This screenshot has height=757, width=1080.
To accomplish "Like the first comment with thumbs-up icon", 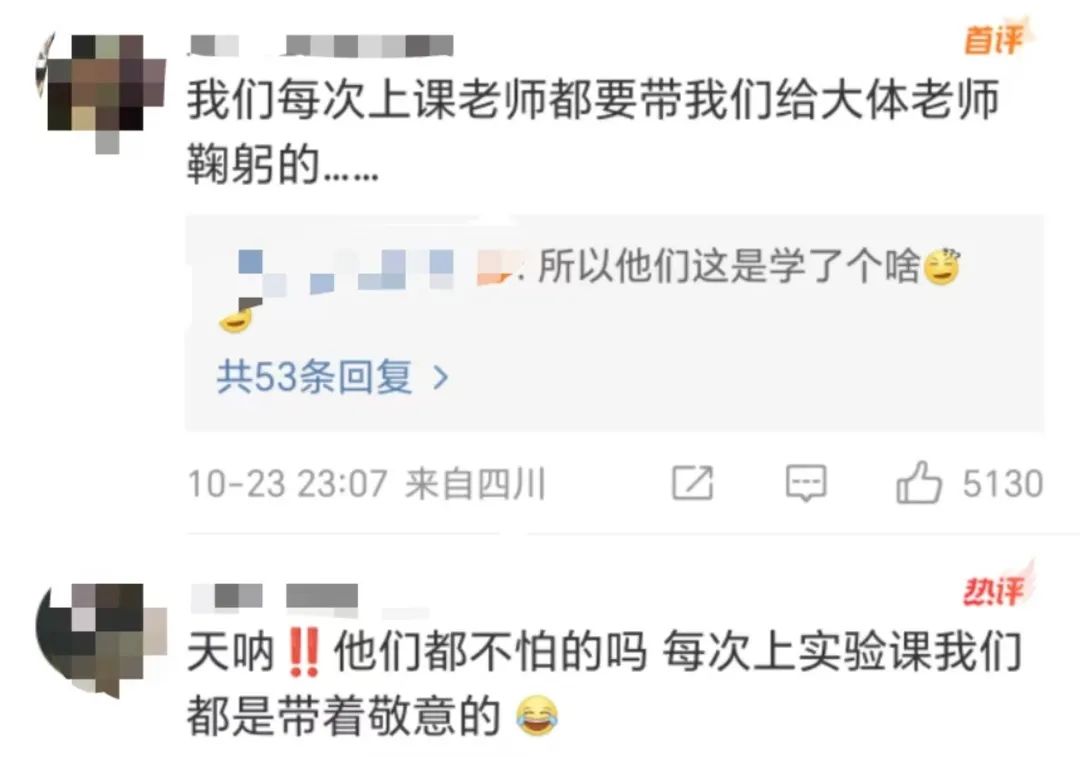I will coord(918,482).
